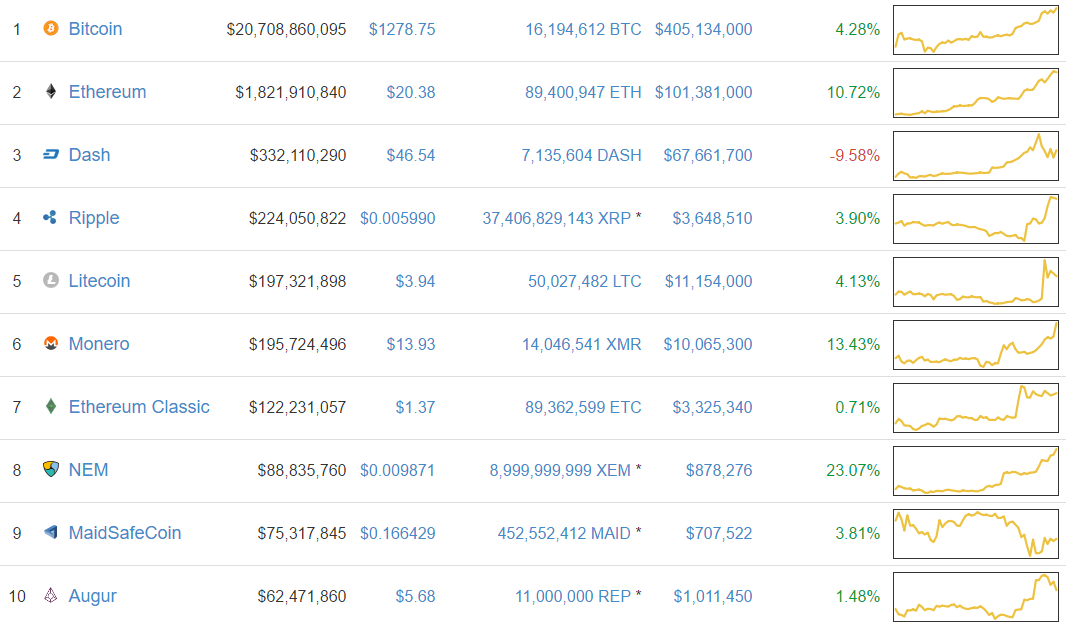Click the blue Dash logo icon
Image resolution: width=1066 pixels, height=626 pixels.
(x=51, y=154)
